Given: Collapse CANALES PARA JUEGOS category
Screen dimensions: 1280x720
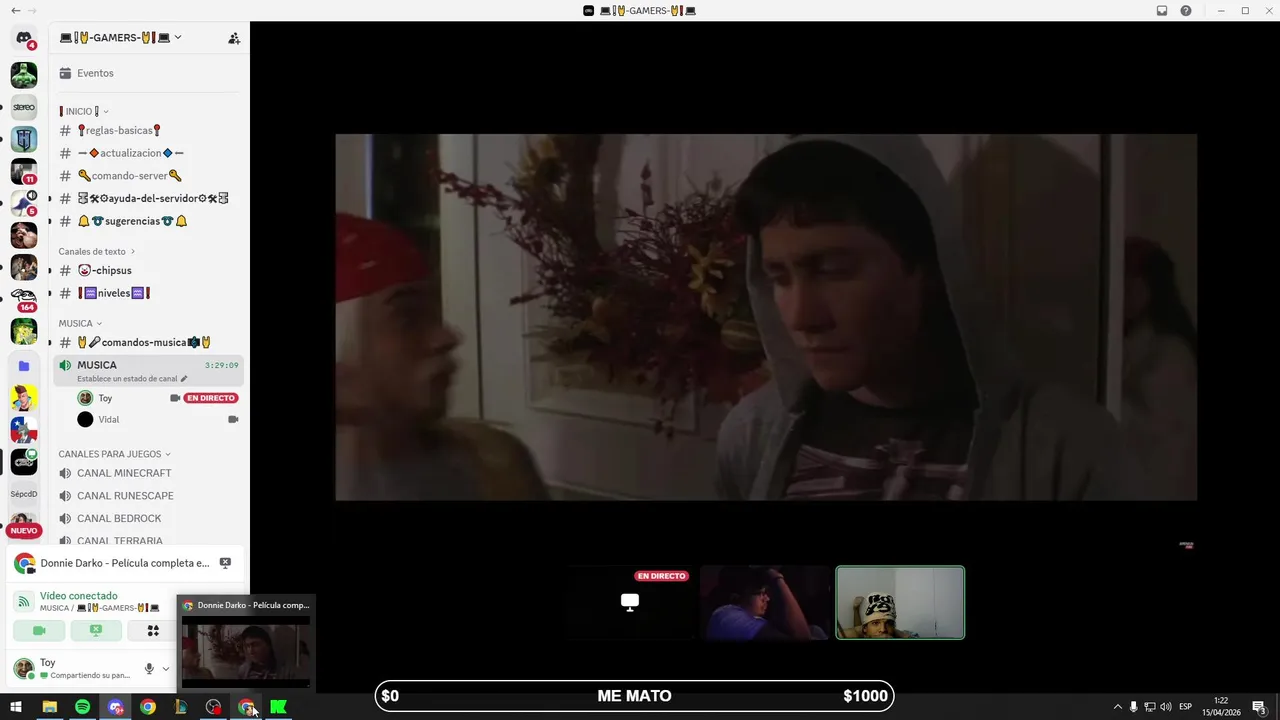Looking at the screenshot, I should pos(114,454).
